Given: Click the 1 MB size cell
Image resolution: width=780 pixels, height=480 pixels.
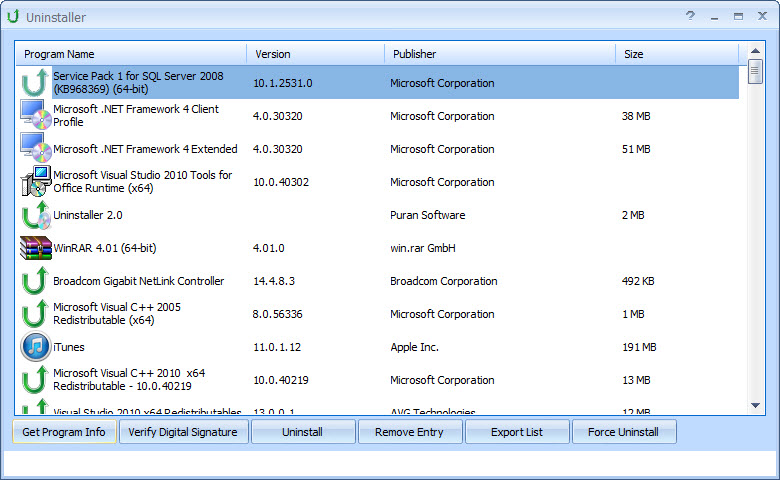Looking at the screenshot, I should pyautogui.click(x=633, y=314).
